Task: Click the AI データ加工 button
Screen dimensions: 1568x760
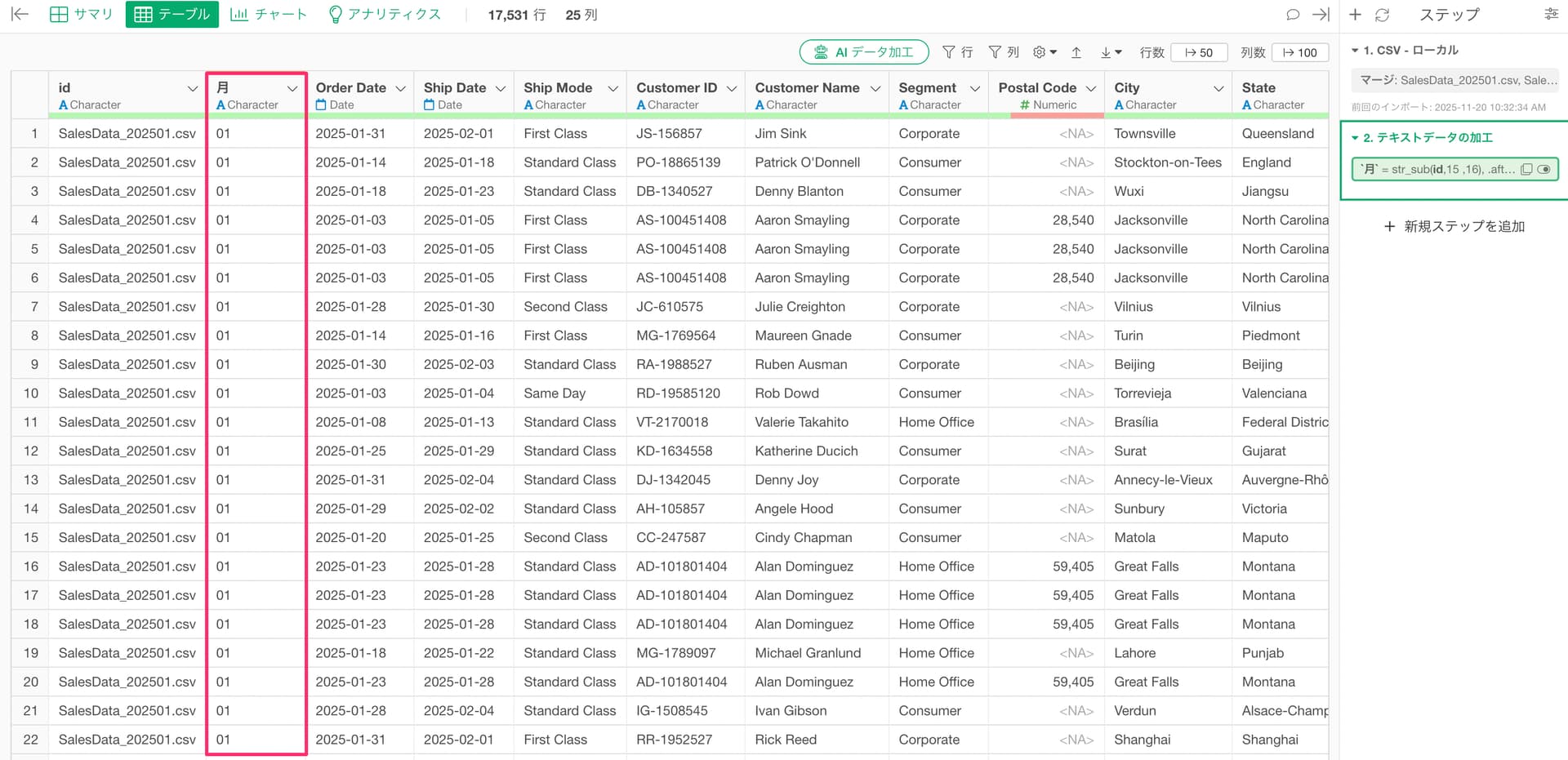Action: (863, 52)
